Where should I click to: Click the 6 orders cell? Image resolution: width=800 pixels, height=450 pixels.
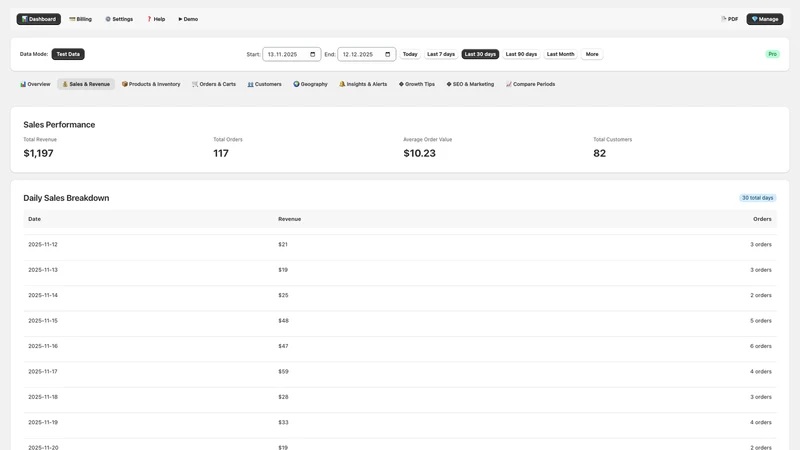tap(761, 346)
